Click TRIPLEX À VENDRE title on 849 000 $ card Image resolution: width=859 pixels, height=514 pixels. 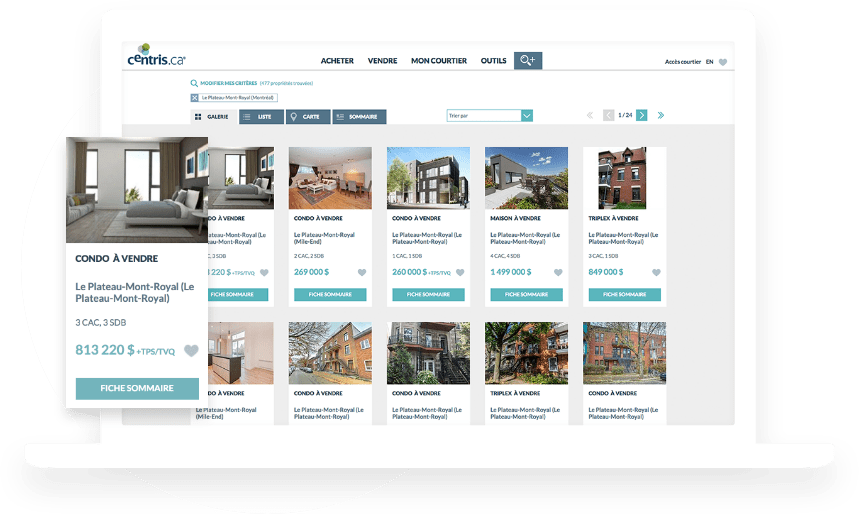click(614, 218)
